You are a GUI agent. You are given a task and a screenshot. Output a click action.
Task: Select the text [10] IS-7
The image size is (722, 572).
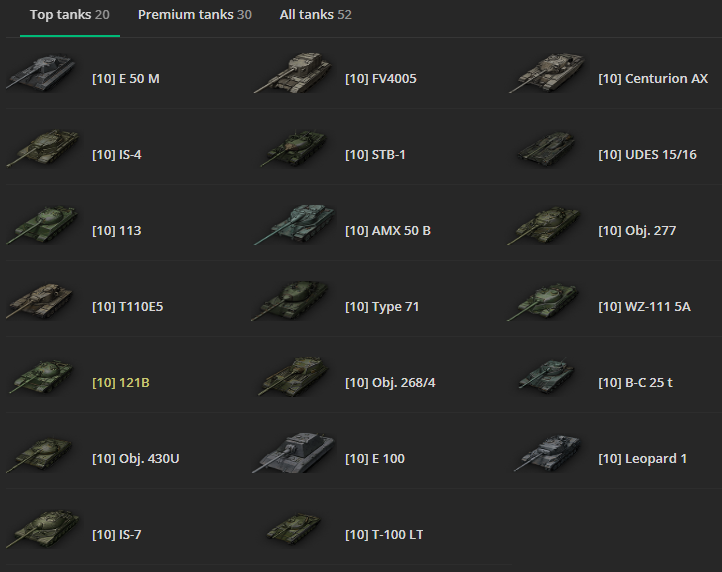[x=116, y=535]
